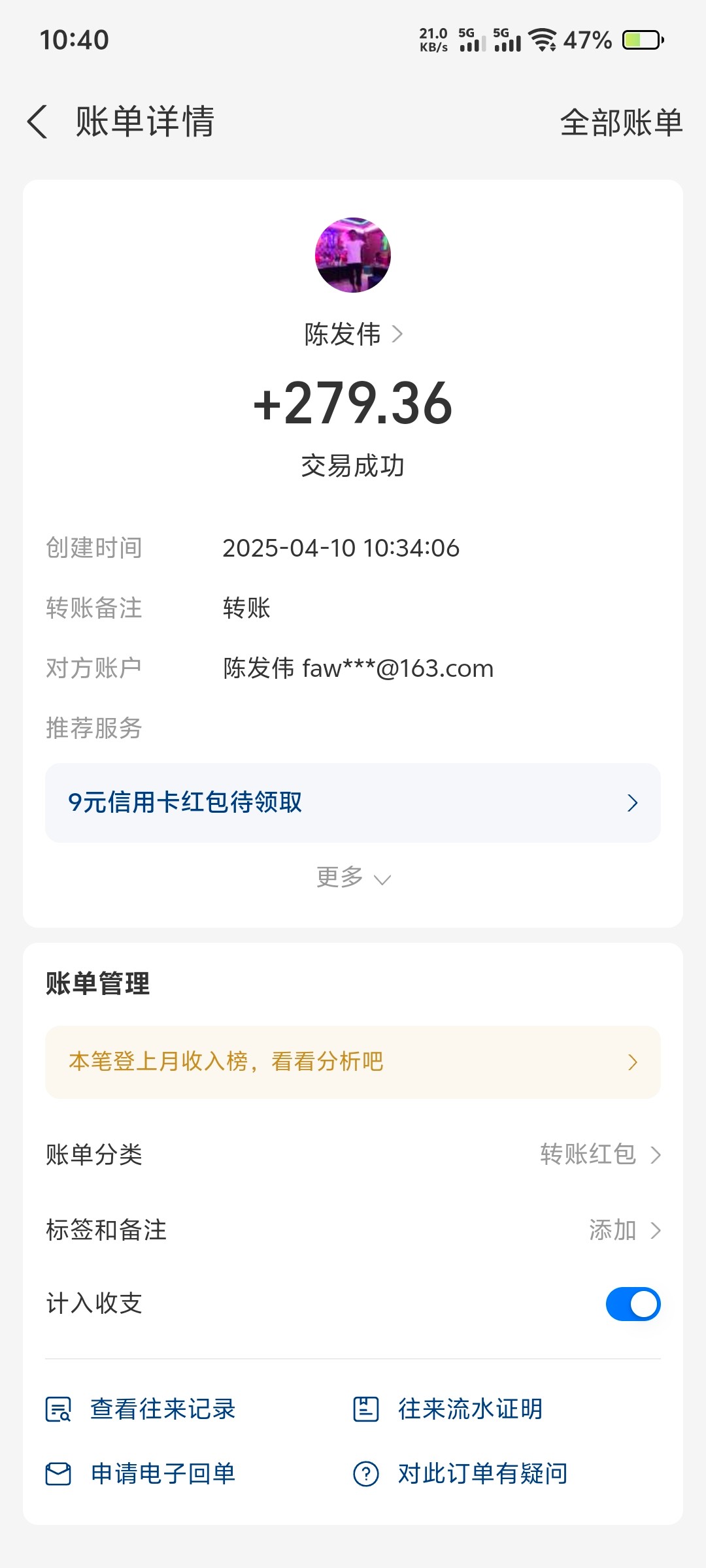The width and height of the screenshot is (706, 1568).
Task: Tap the battery status icon
Action: (643, 40)
